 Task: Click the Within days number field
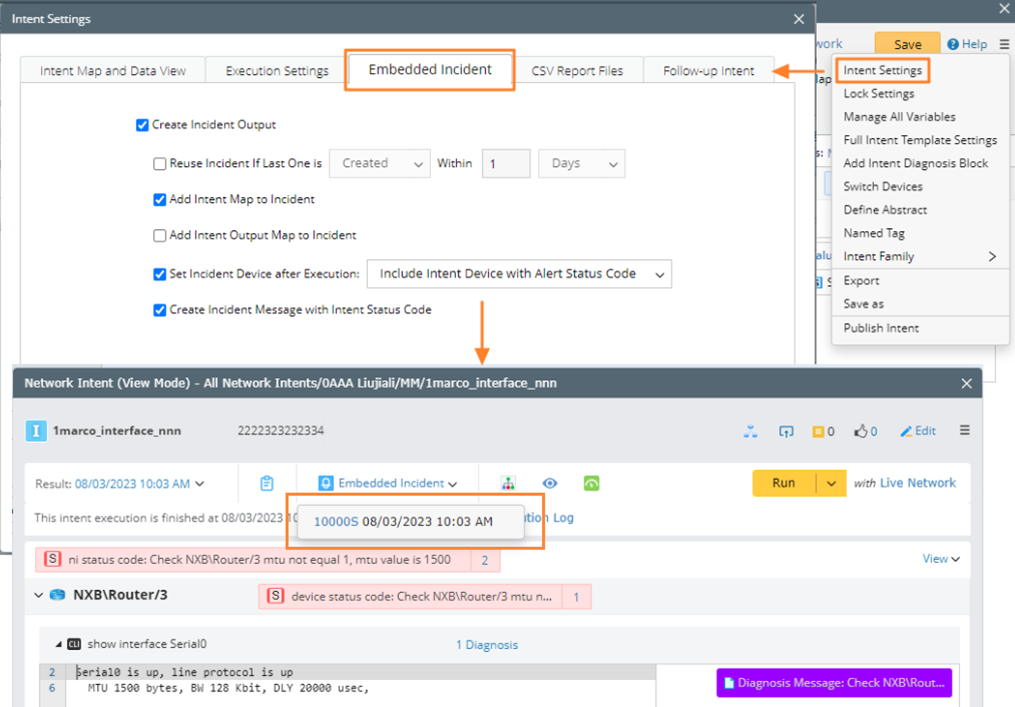pyautogui.click(x=506, y=164)
